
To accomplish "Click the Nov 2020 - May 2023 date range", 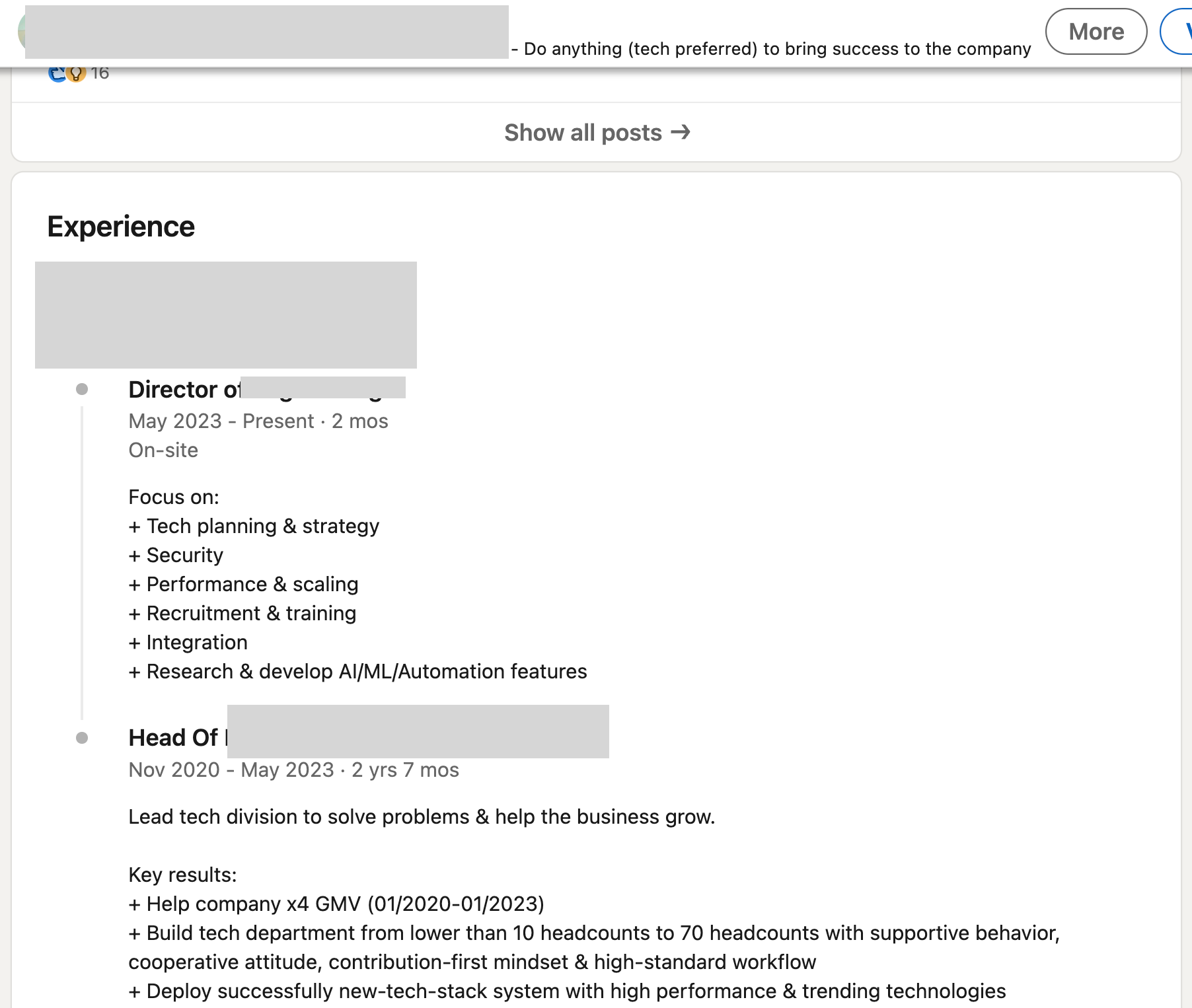I will (x=293, y=770).
